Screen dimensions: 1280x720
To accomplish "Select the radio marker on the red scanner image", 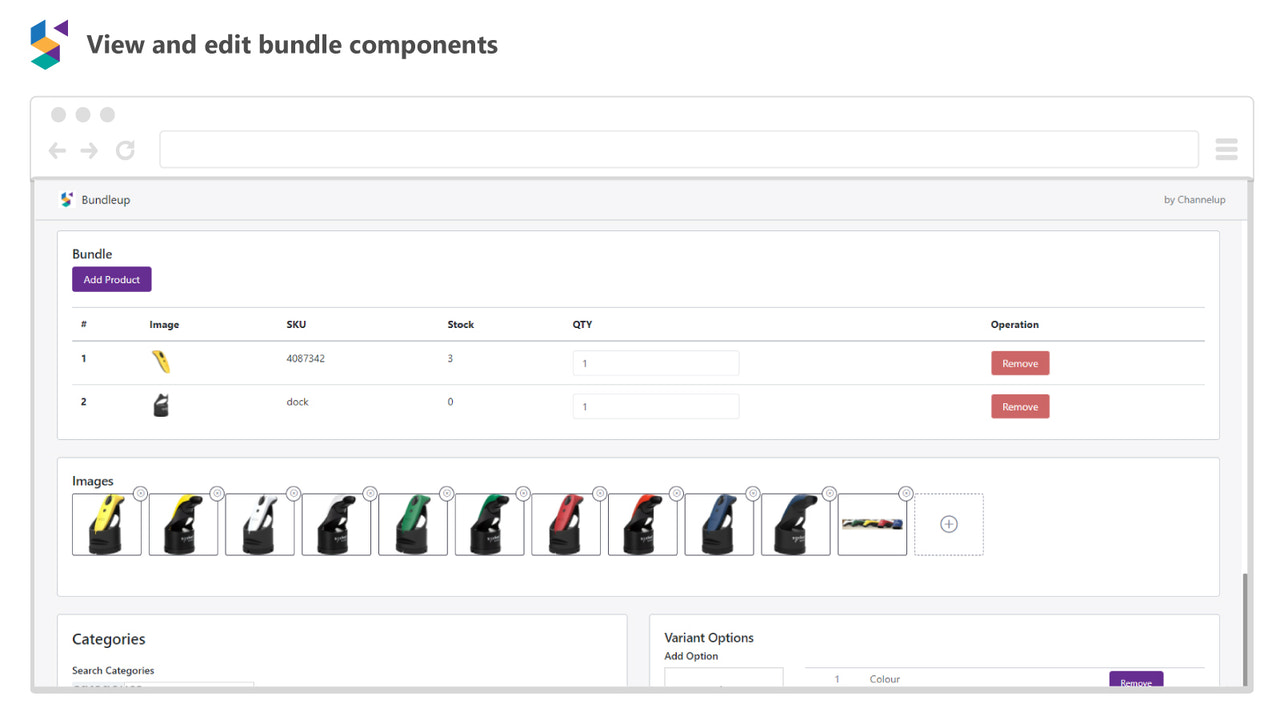I will pyautogui.click(x=600, y=493).
